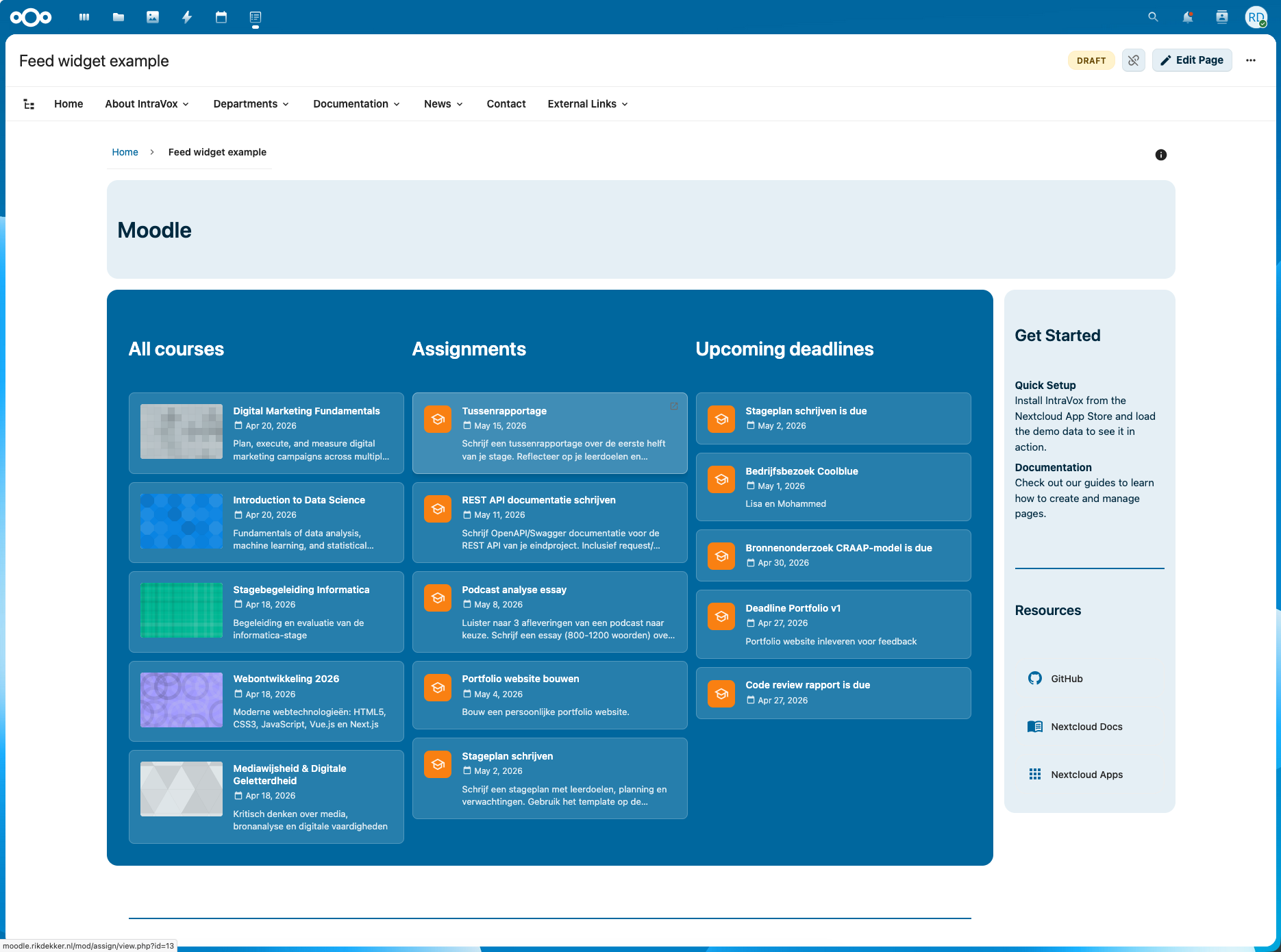Open the RD user avatar menu
Screen dimensions: 1281x952
[x=1256, y=17]
